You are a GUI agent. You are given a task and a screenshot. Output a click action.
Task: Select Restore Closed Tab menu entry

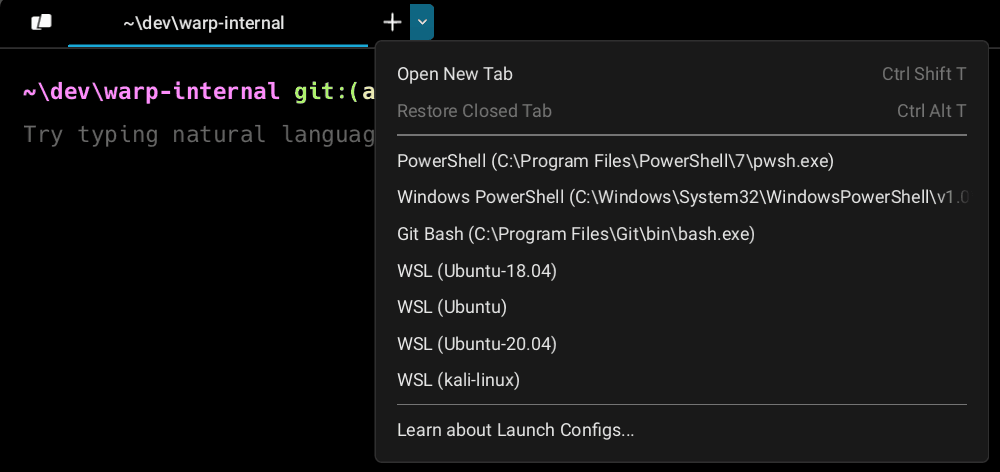(x=474, y=111)
